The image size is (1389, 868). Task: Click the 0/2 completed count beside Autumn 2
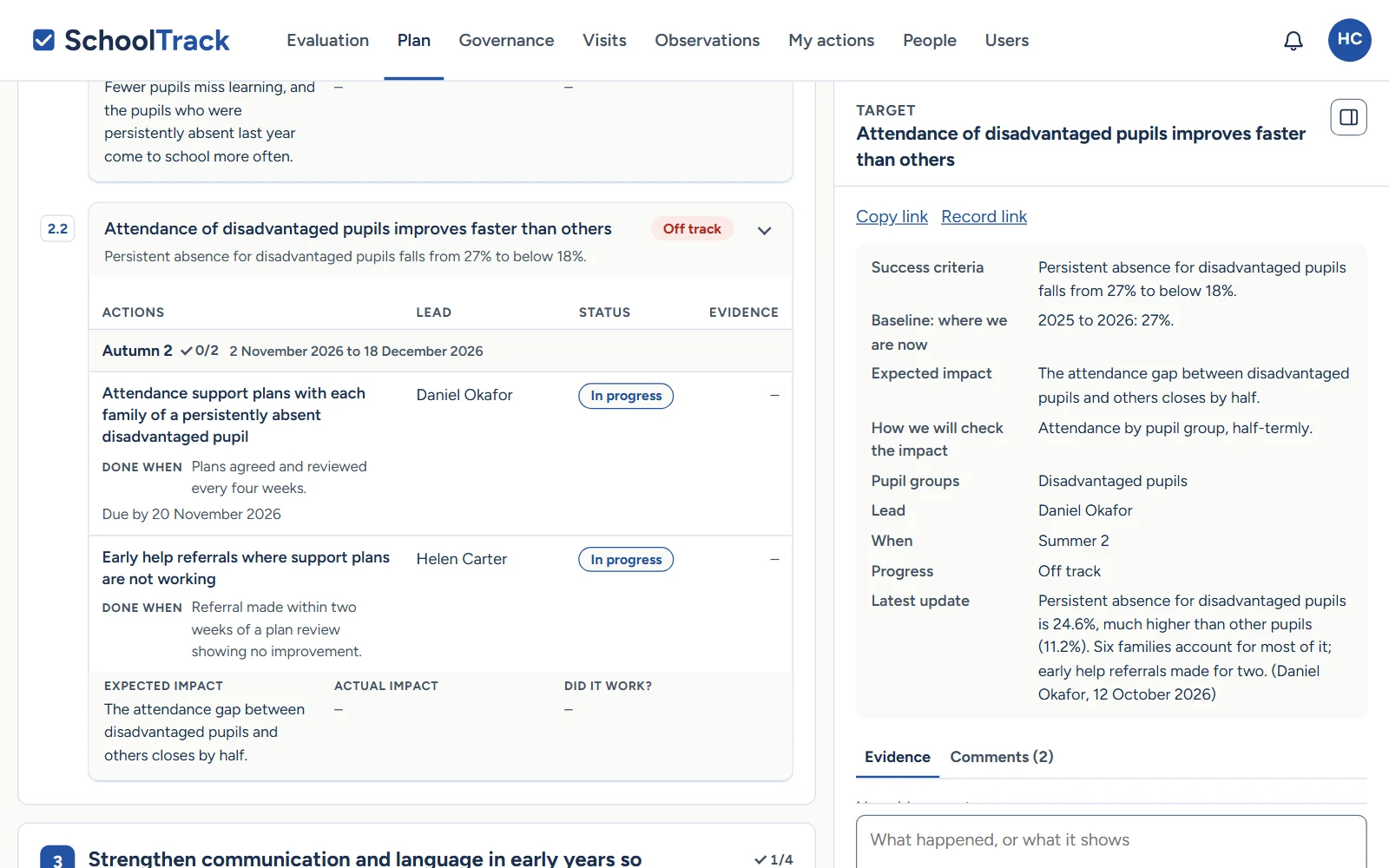(x=200, y=351)
